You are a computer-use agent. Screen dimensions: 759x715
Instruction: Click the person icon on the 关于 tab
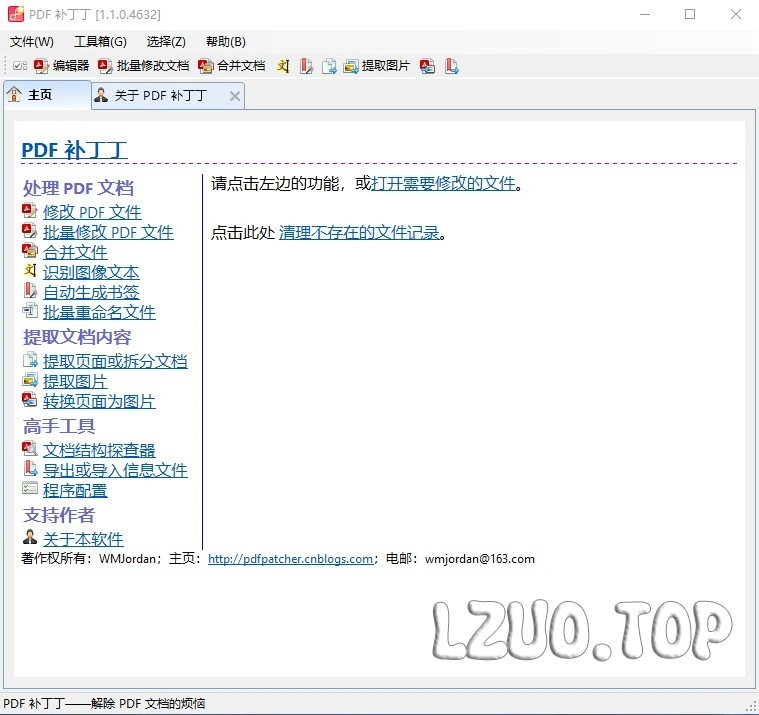(x=101, y=95)
